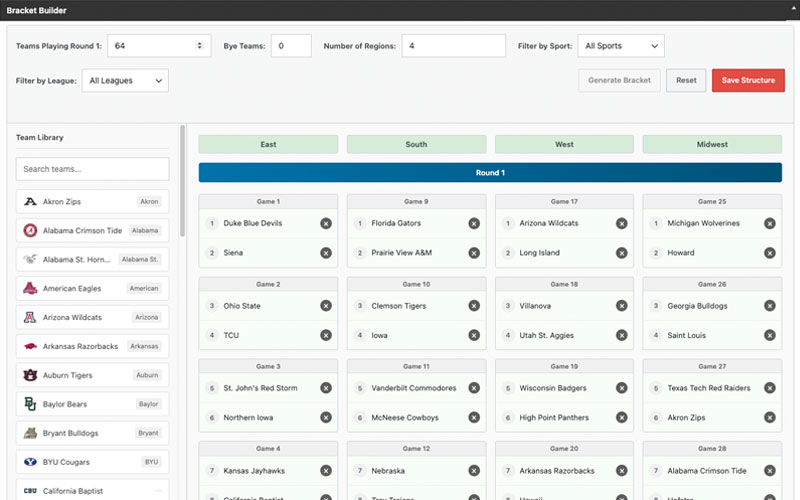Remove Howard from Game 25

click(770, 253)
